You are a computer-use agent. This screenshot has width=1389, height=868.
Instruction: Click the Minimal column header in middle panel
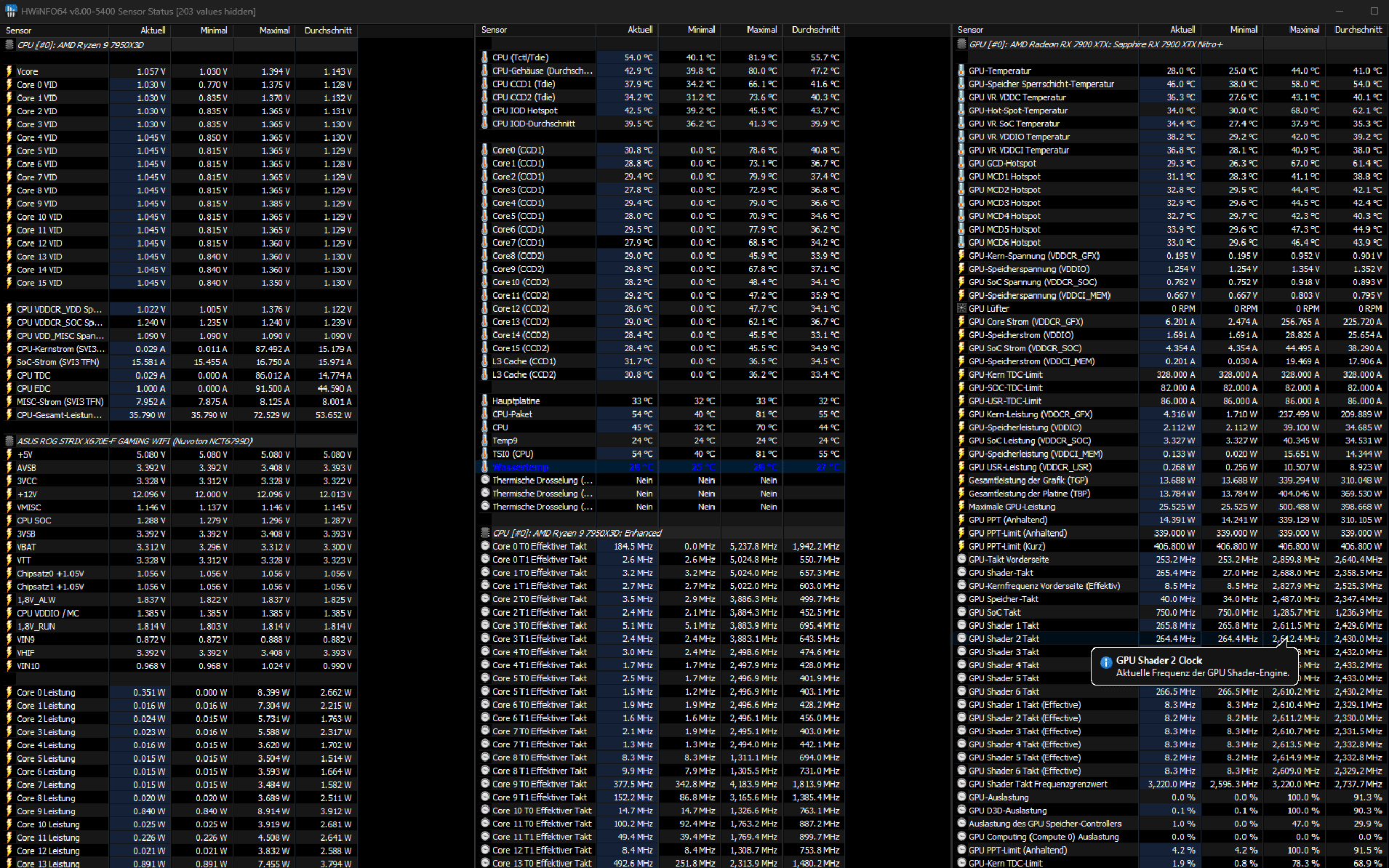coord(689,30)
